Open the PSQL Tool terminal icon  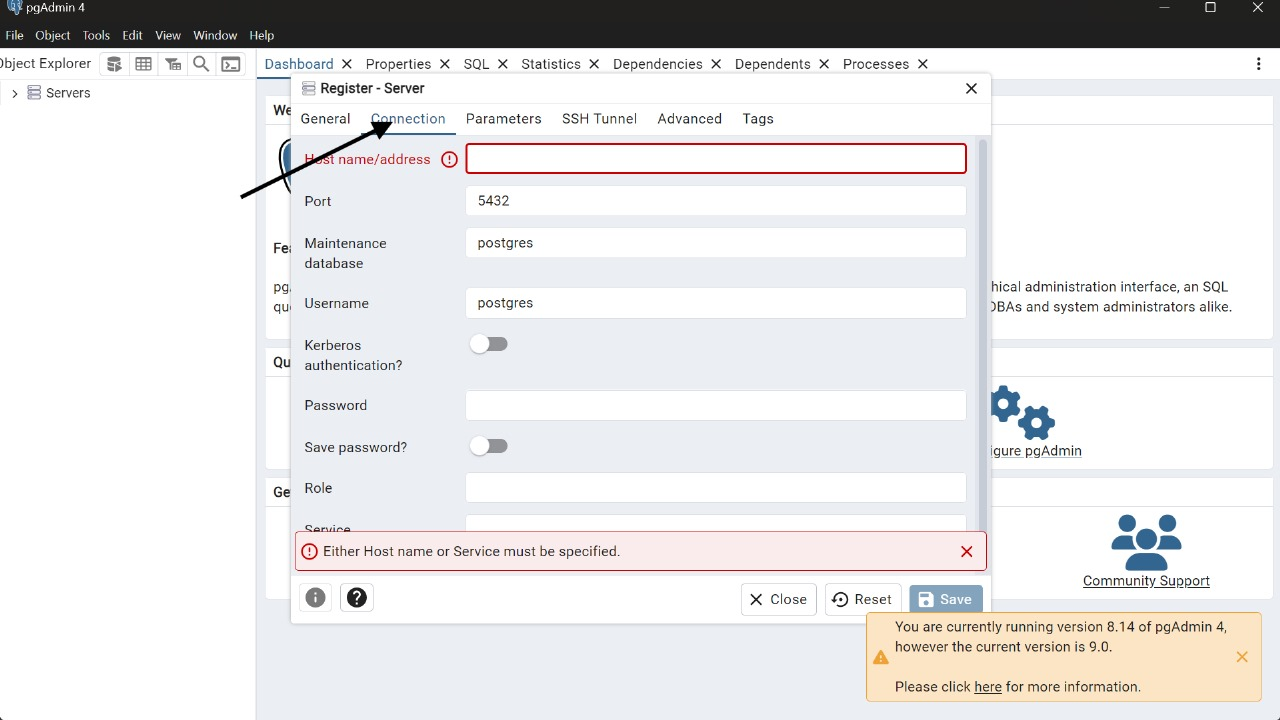point(231,64)
